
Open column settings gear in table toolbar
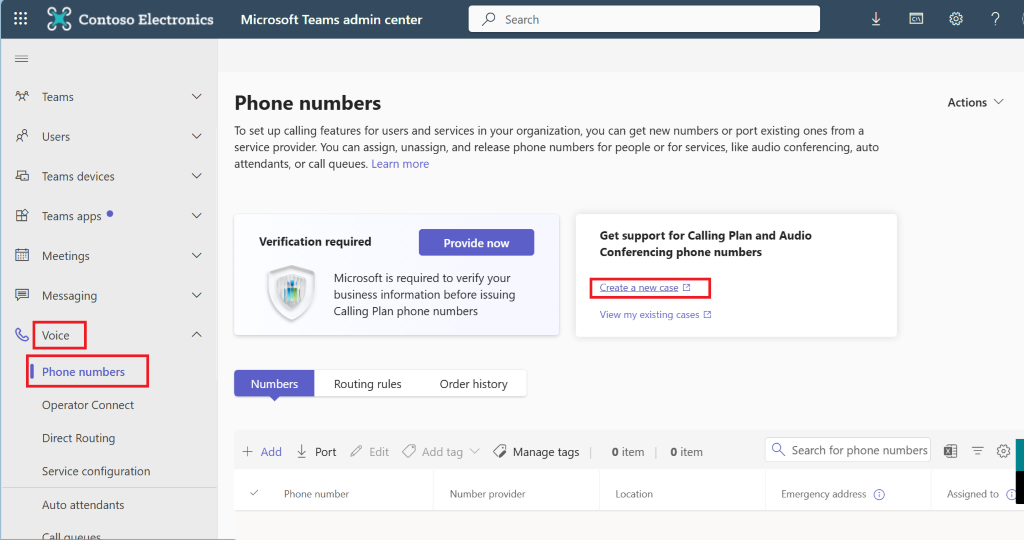1003,451
